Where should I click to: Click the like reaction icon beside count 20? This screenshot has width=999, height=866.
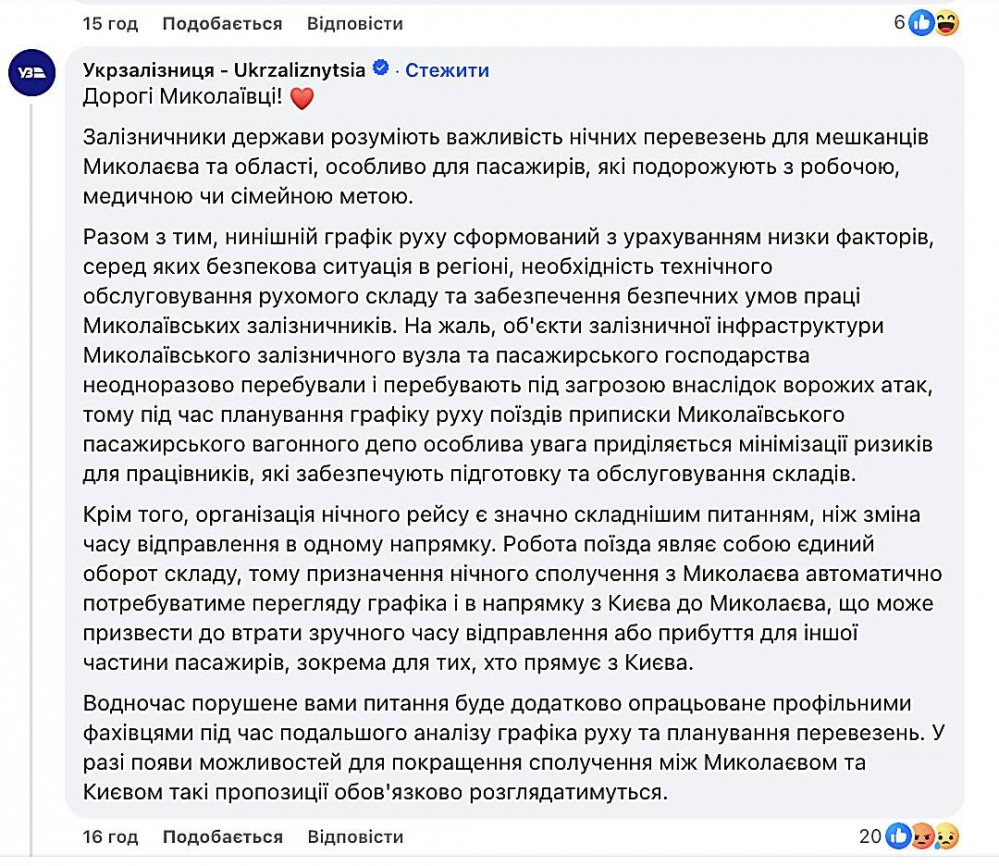tap(898, 836)
